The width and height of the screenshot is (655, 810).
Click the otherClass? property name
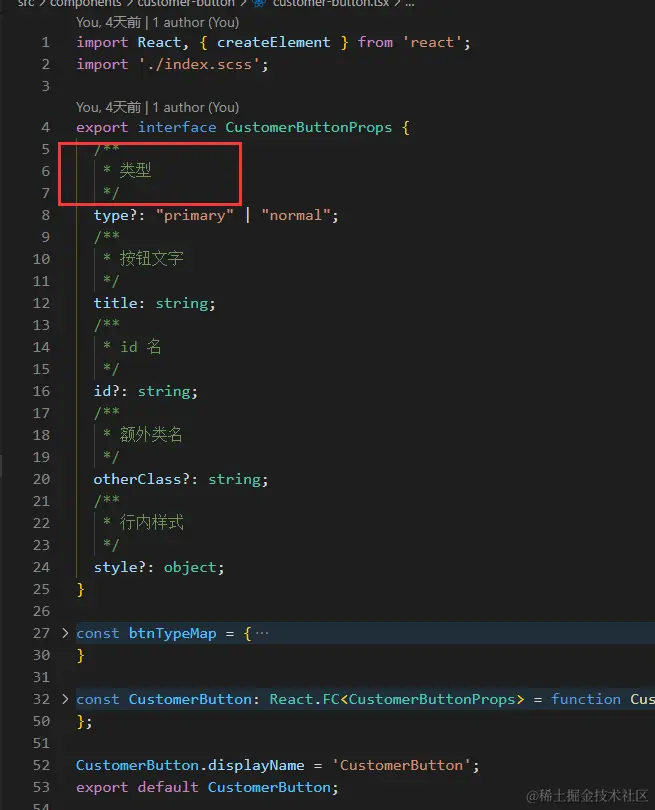(142, 479)
